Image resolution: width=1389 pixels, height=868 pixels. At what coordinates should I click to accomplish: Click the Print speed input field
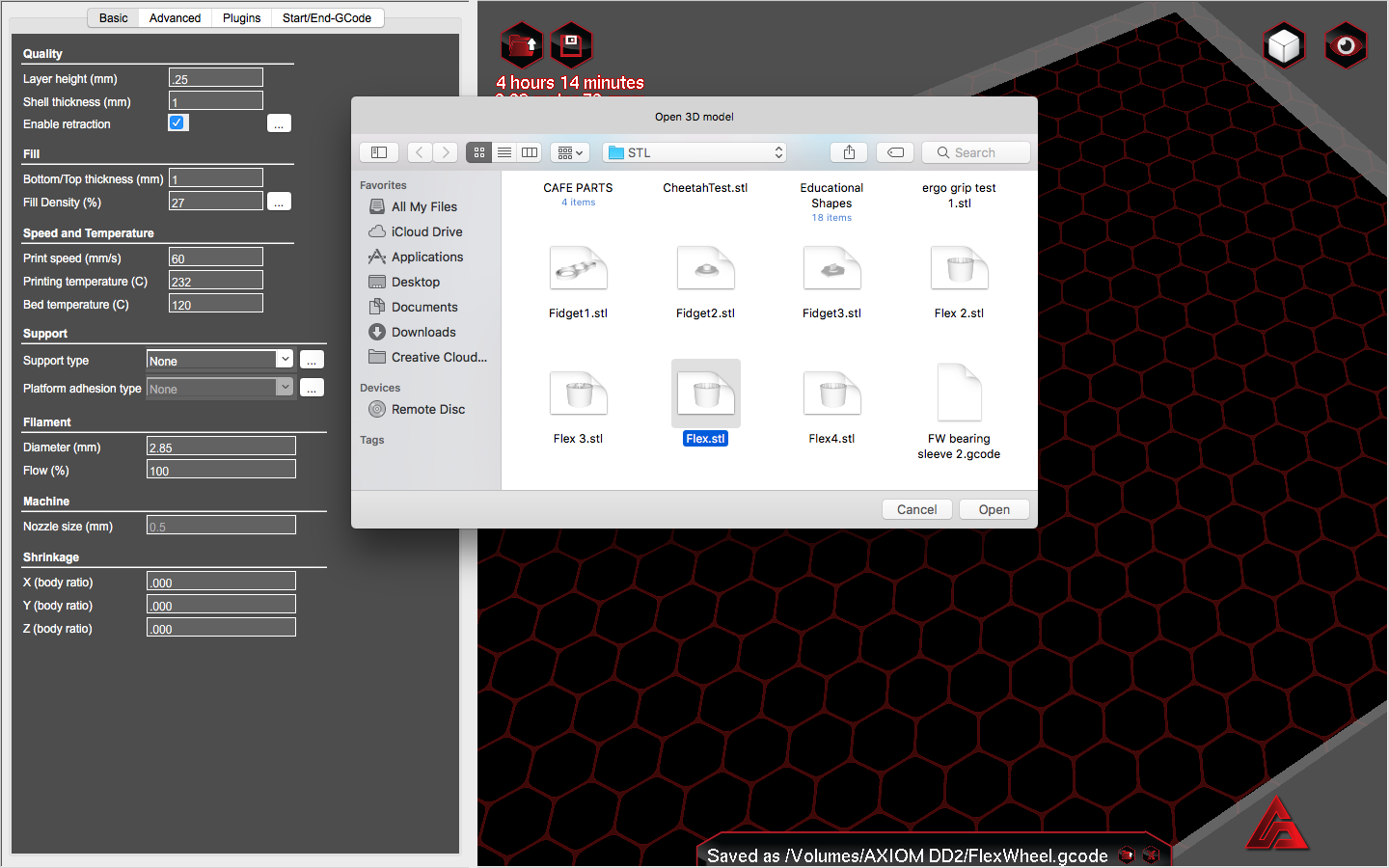click(x=216, y=258)
